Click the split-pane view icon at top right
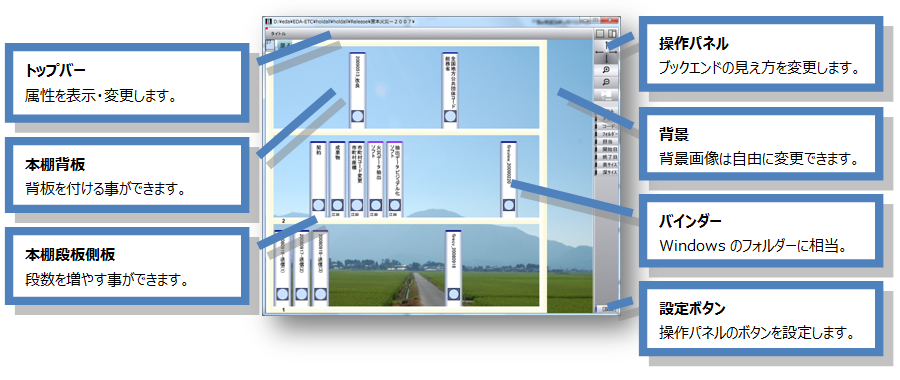Screen dimensions: 900x380 click(x=612, y=34)
